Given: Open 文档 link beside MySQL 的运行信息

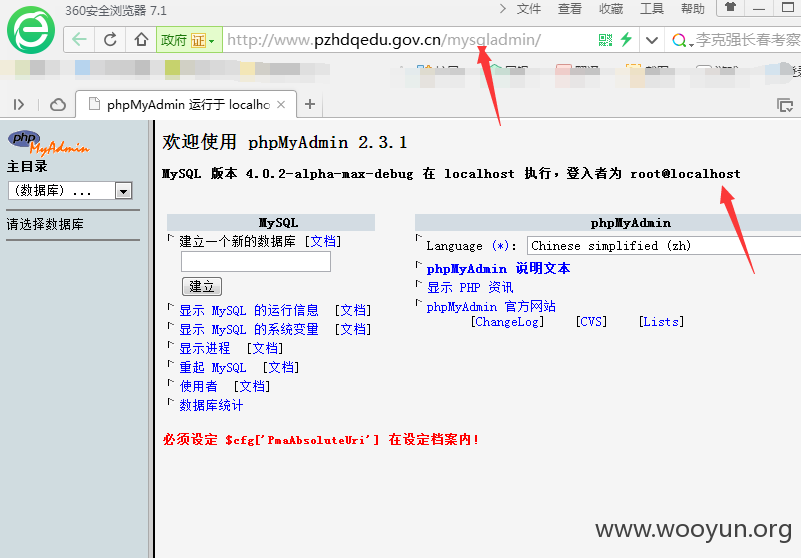Looking at the screenshot, I should 353,310.
